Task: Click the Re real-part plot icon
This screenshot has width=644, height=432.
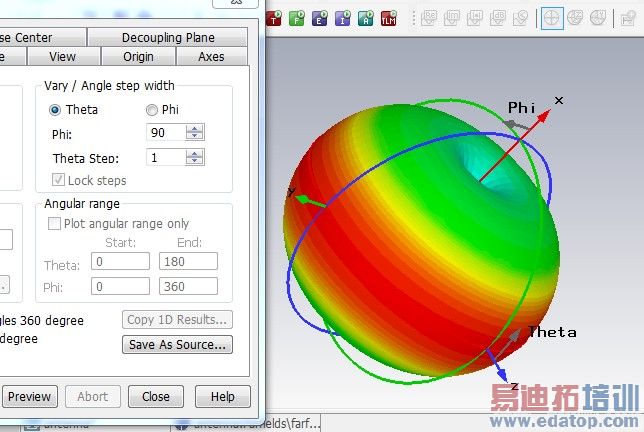Action: 429,18
